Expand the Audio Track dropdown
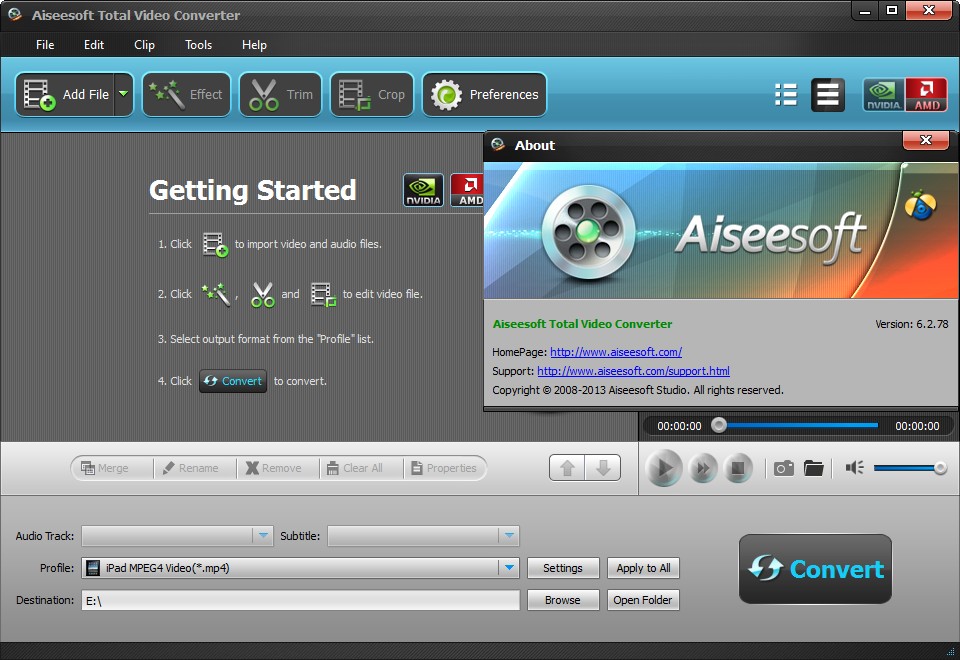 (x=263, y=536)
